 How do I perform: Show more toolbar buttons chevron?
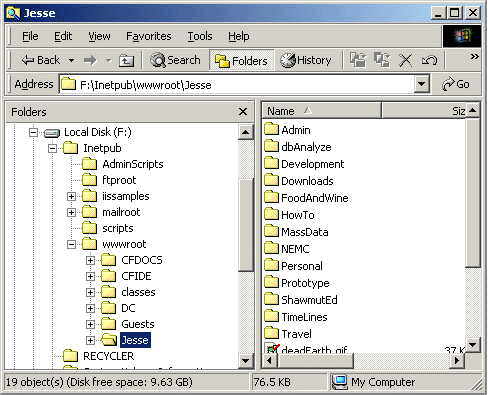[474, 57]
